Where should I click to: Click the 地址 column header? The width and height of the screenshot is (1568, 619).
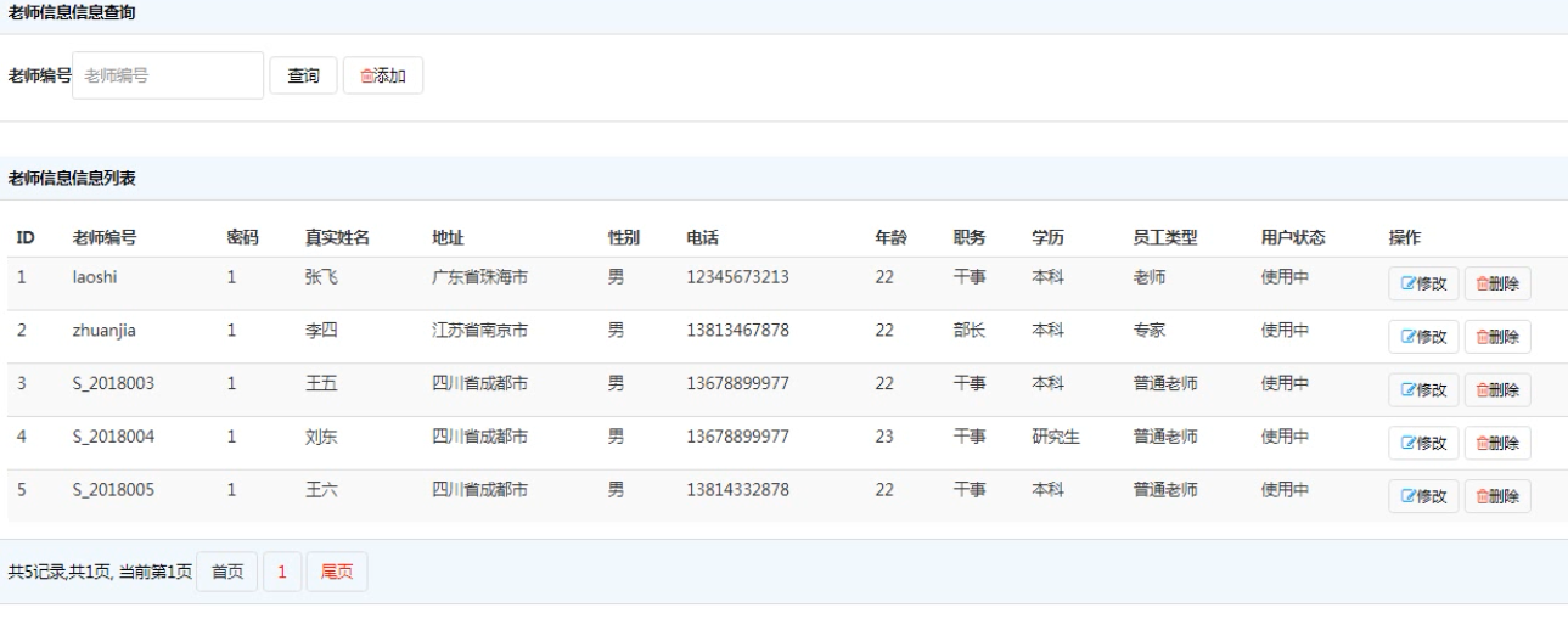click(x=448, y=237)
